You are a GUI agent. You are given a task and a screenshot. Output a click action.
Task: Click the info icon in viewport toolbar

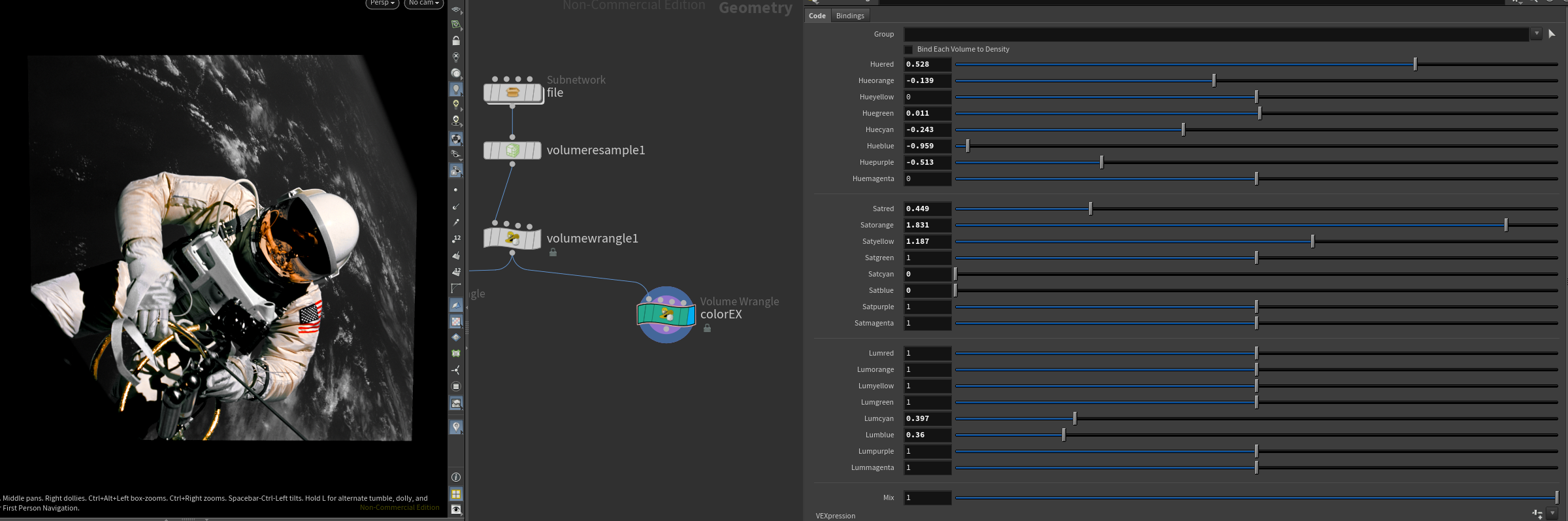point(456,477)
